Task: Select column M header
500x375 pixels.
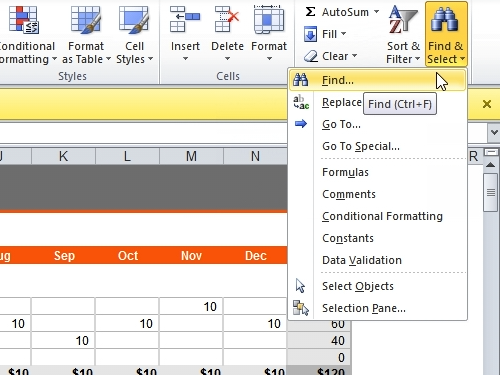Action: coord(191,156)
